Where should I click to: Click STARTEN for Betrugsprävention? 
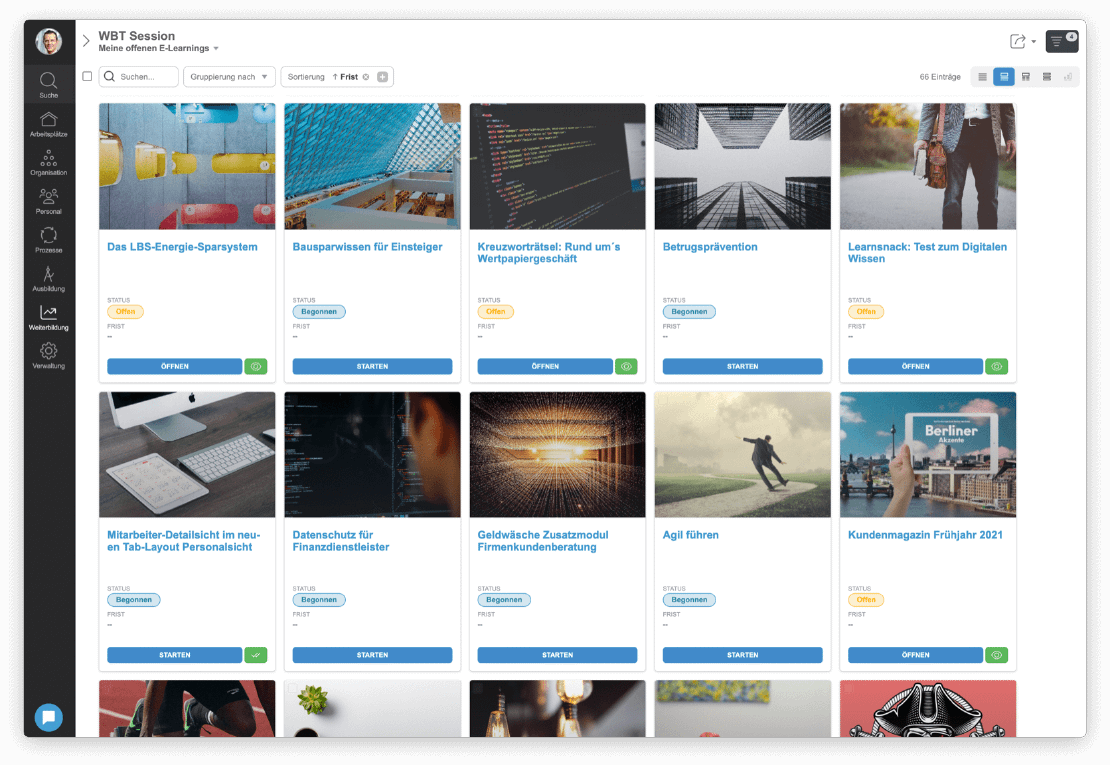(x=743, y=367)
